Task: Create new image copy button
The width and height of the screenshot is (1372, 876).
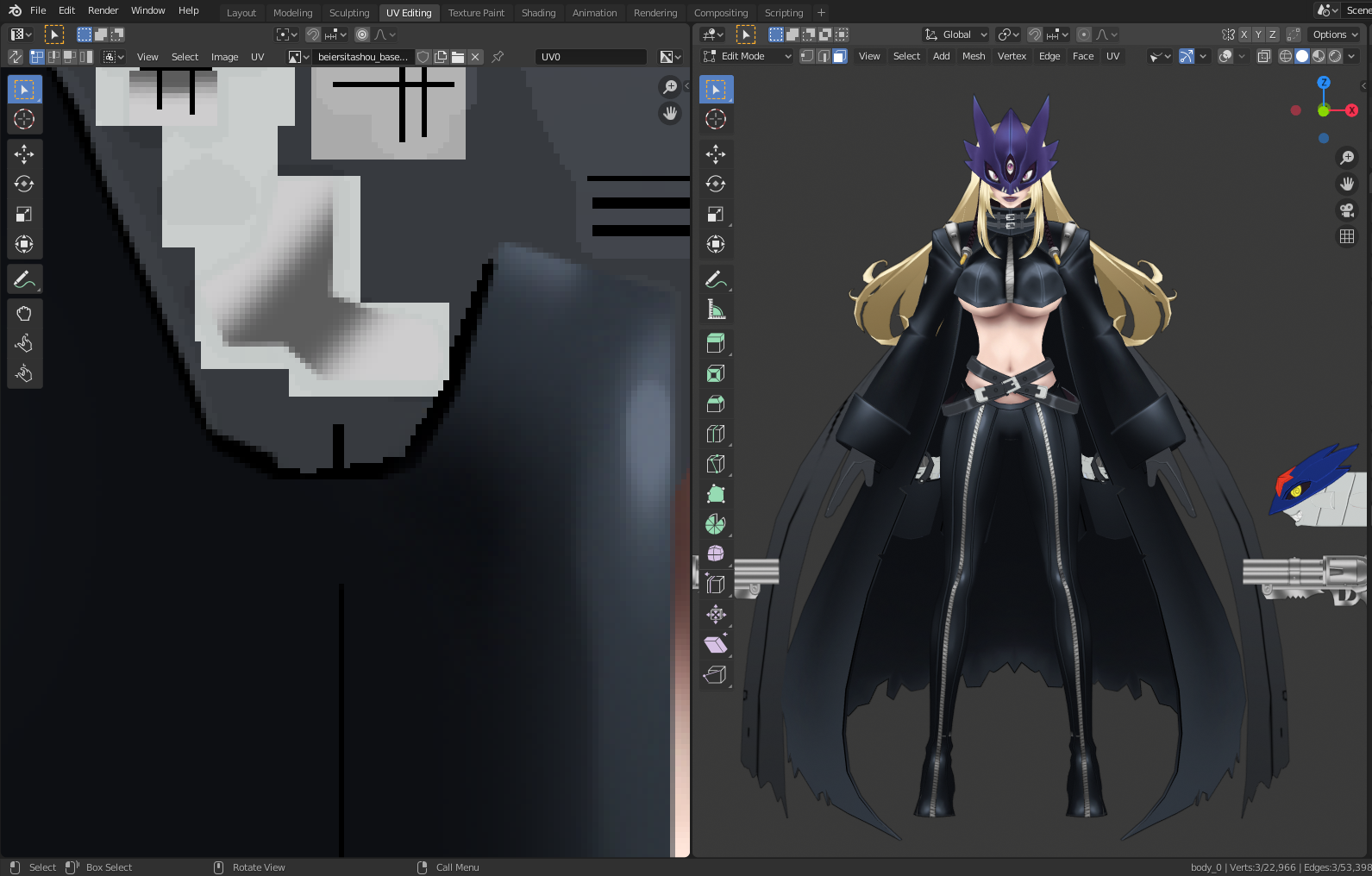Action: point(441,57)
